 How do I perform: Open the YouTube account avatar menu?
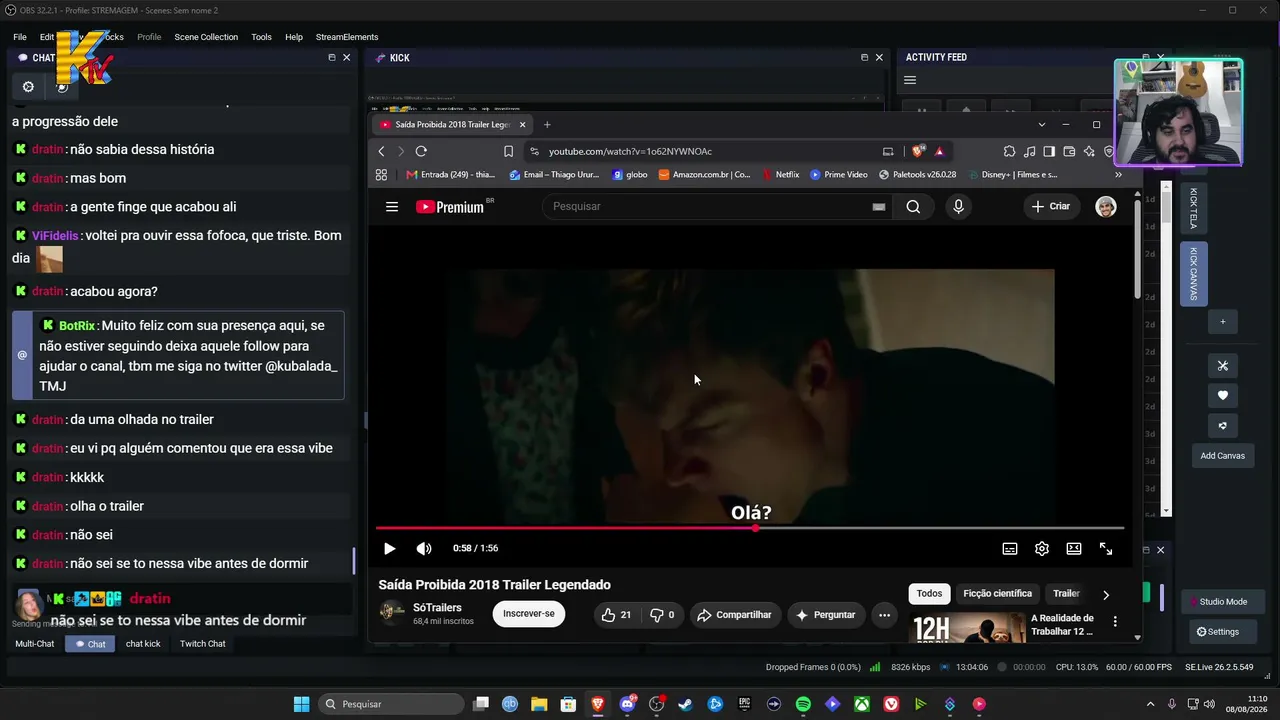1106,207
